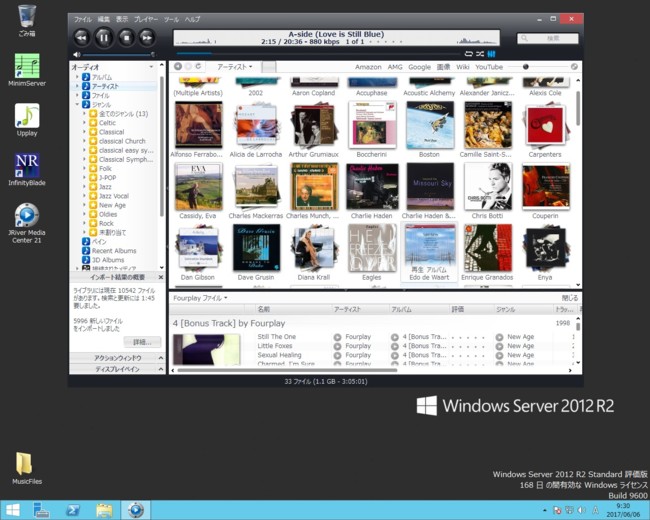Open the MusicFiles desktop folder
Viewport: 650px width, 520px height.
27,468
